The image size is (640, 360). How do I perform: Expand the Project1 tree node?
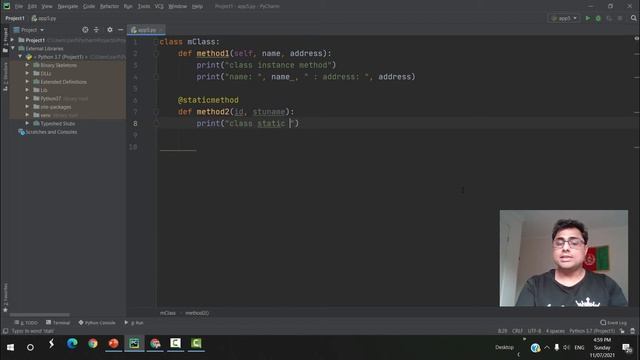(x=12, y=40)
